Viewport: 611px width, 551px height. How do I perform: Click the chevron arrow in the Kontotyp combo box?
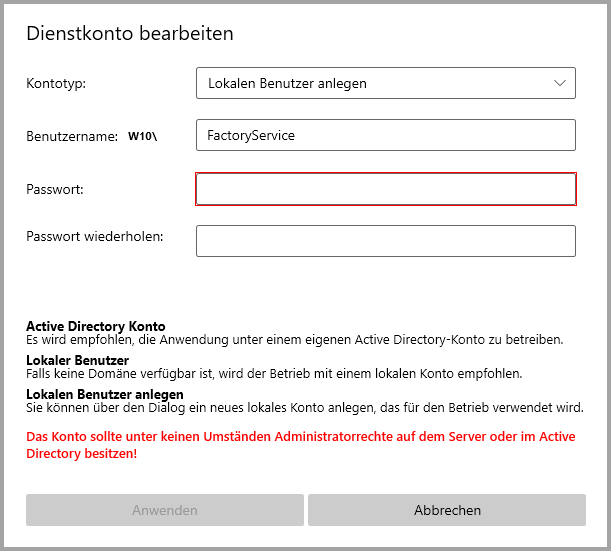coord(560,84)
